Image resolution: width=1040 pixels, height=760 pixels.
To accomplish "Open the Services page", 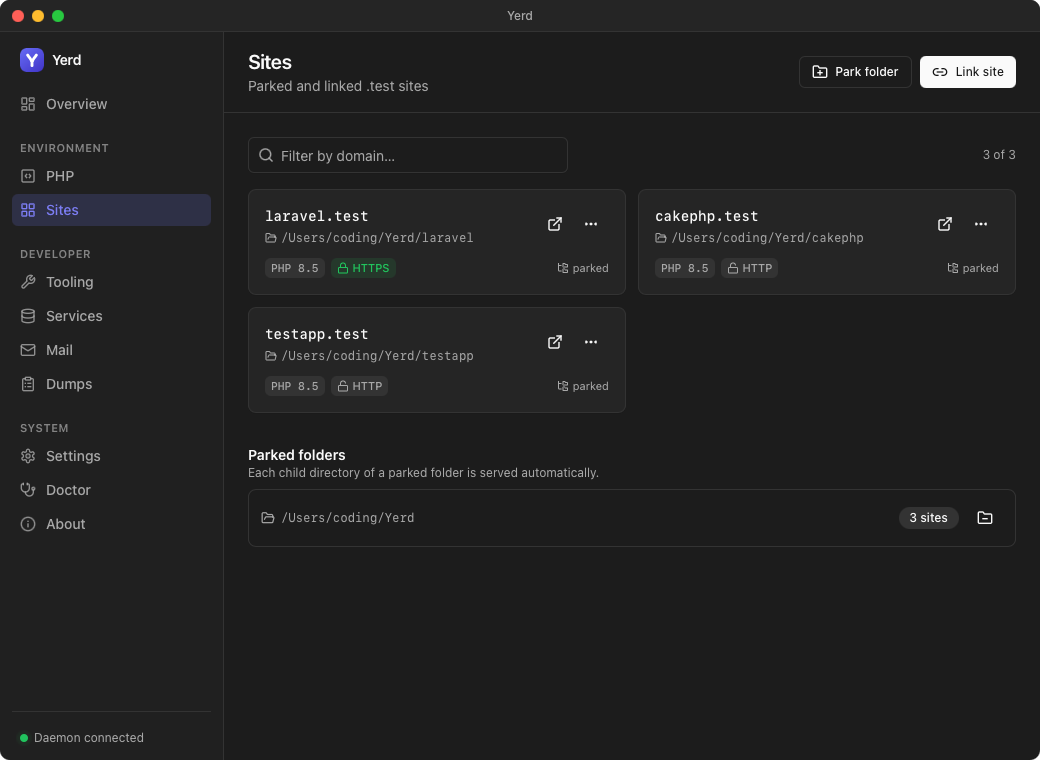I will point(111,316).
